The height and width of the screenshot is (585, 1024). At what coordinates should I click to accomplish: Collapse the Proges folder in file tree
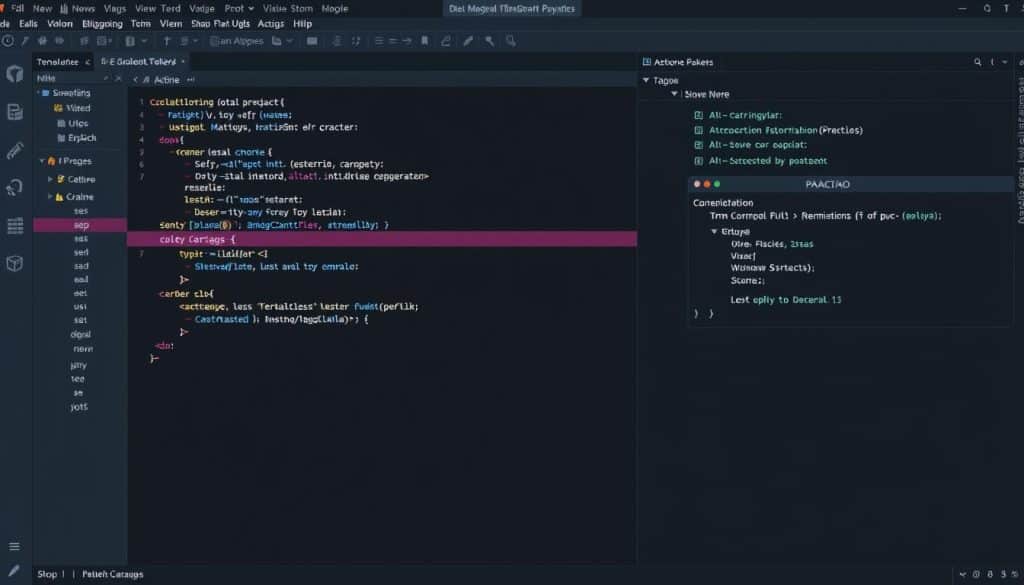pos(42,161)
